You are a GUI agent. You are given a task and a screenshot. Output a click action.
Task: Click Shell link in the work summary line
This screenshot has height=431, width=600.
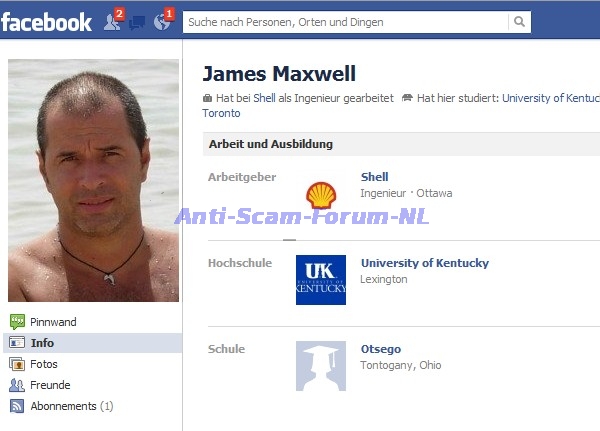pos(264,98)
